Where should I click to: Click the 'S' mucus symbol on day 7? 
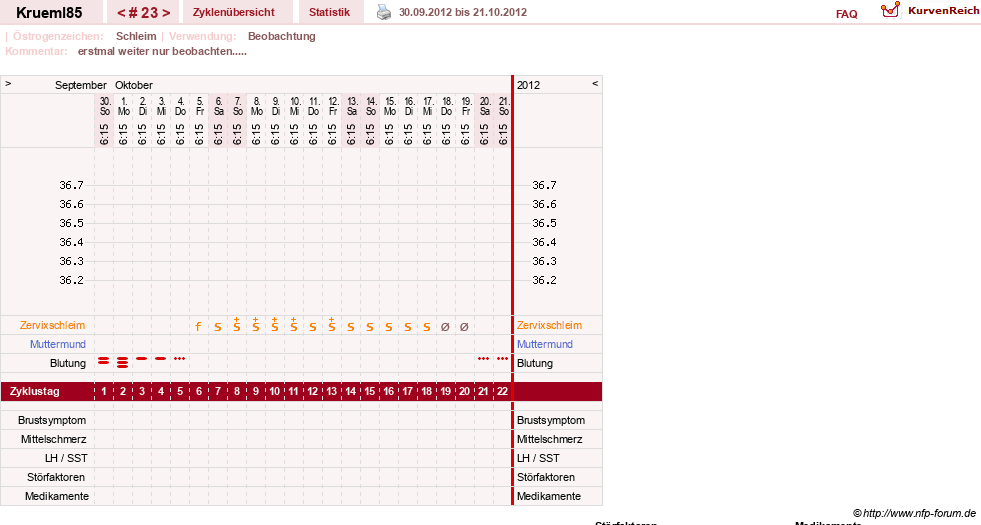click(218, 327)
